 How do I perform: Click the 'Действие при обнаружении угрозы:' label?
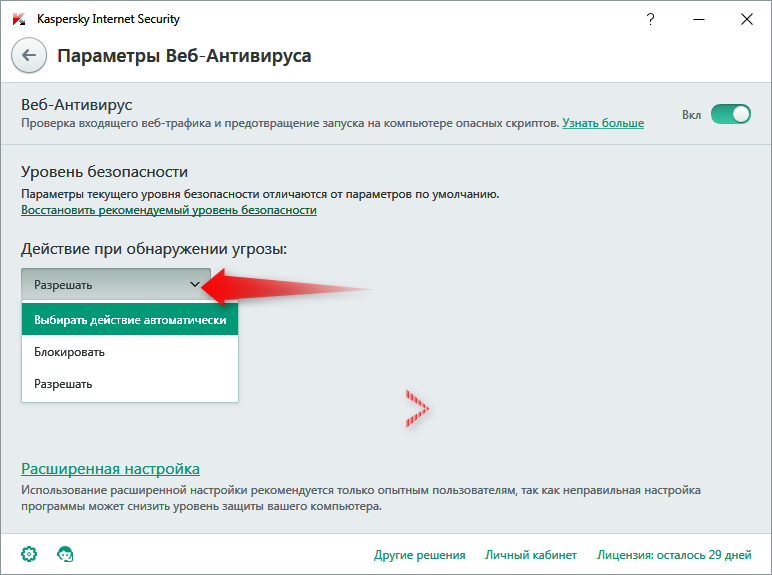point(154,249)
